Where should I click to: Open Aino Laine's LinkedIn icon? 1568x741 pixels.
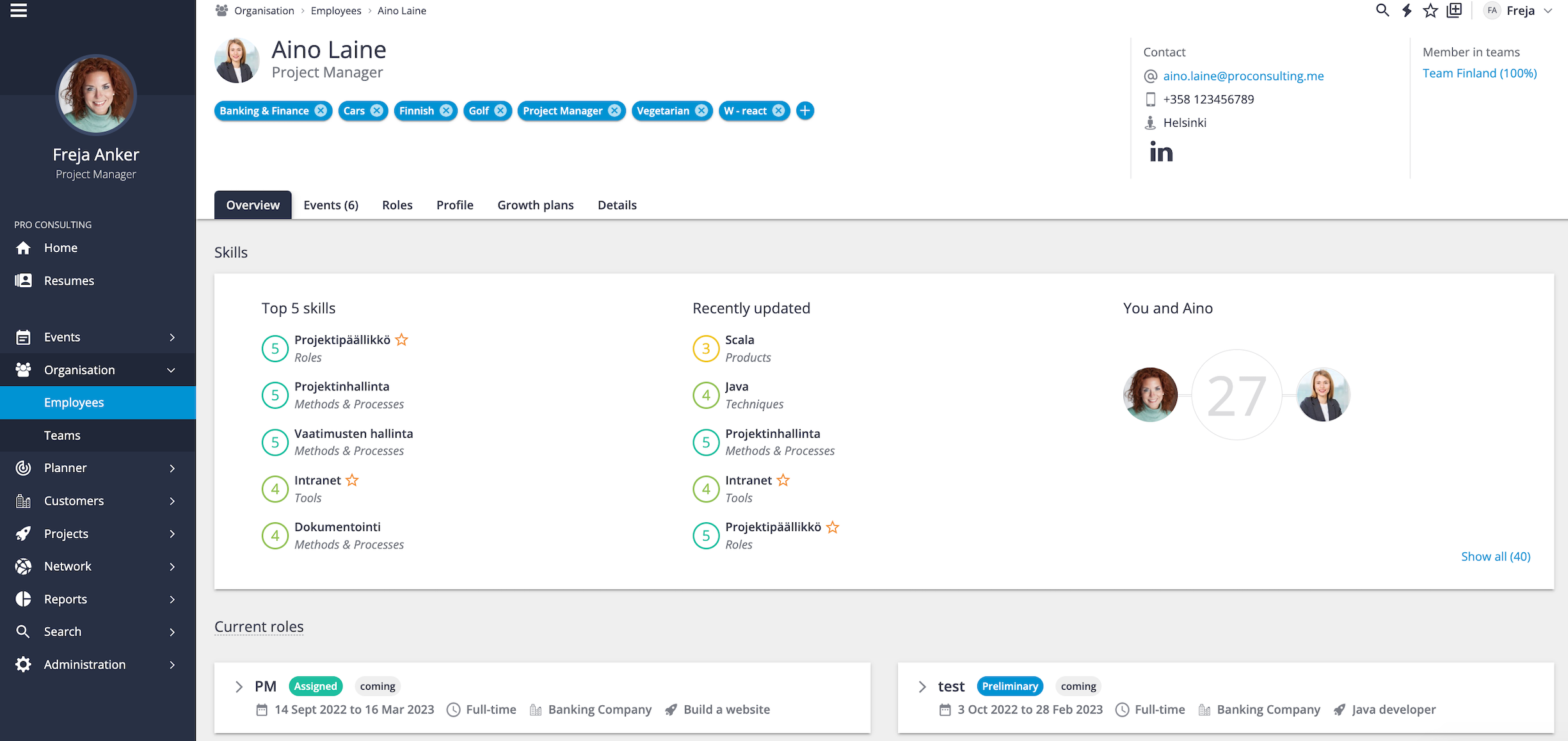[1161, 152]
